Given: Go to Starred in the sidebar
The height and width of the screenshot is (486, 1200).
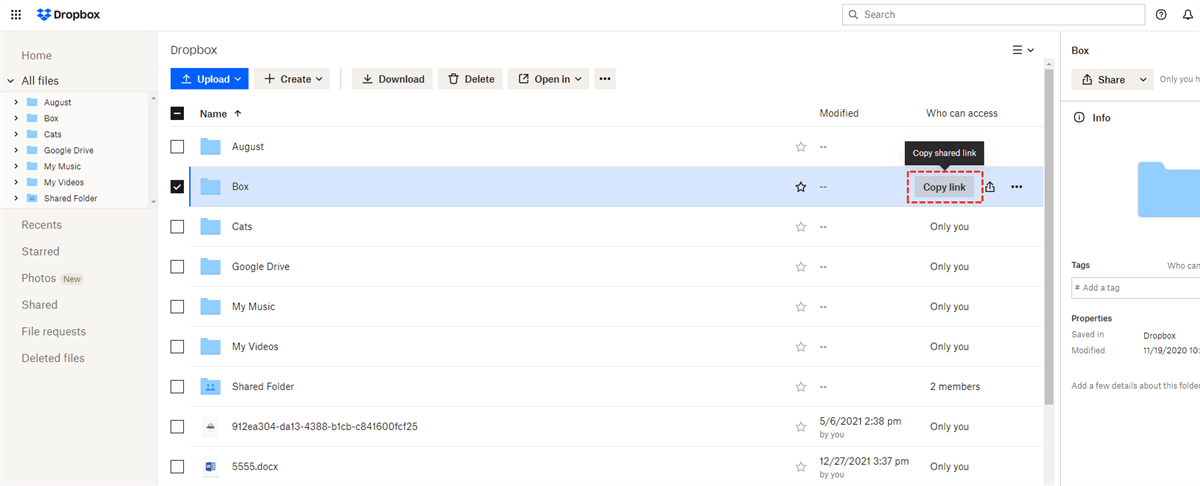Looking at the screenshot, I should click(41, 252).
